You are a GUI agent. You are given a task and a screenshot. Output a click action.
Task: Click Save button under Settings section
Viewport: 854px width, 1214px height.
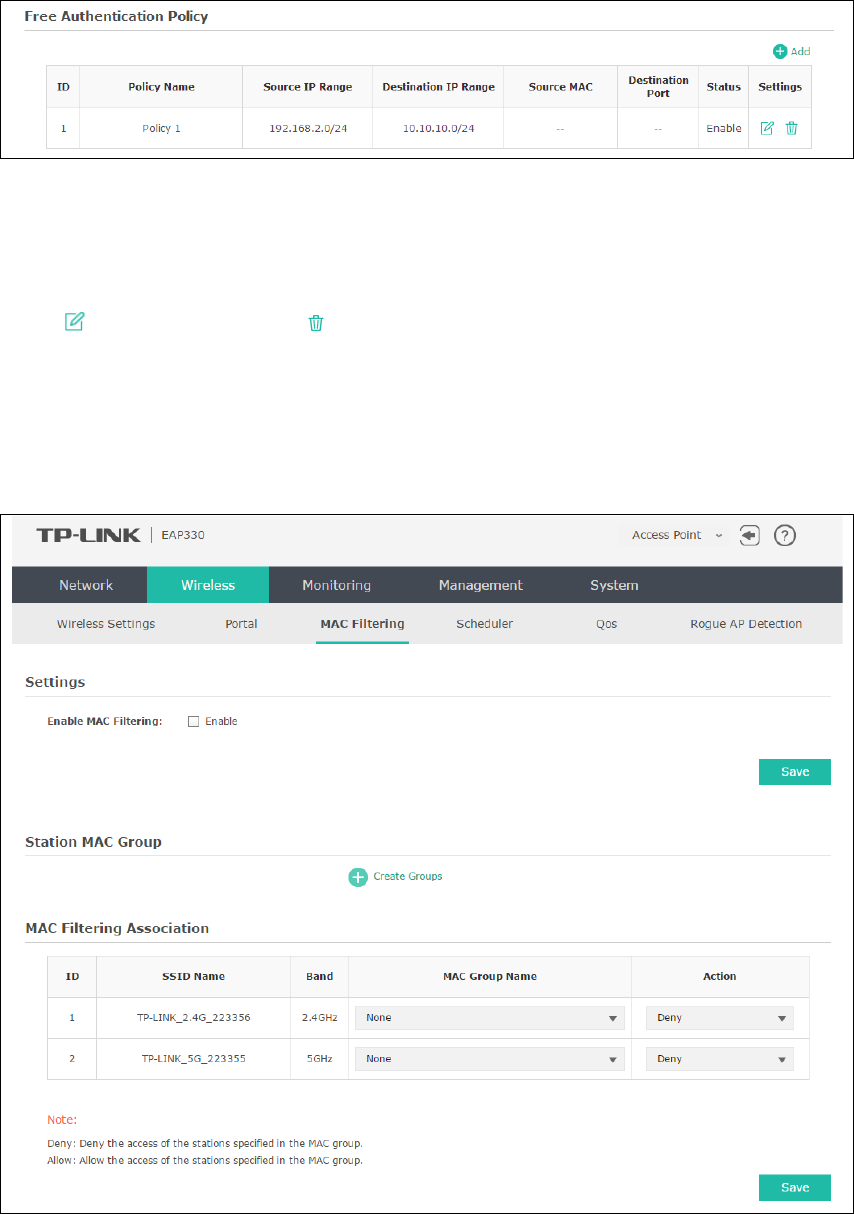(795, 772)
